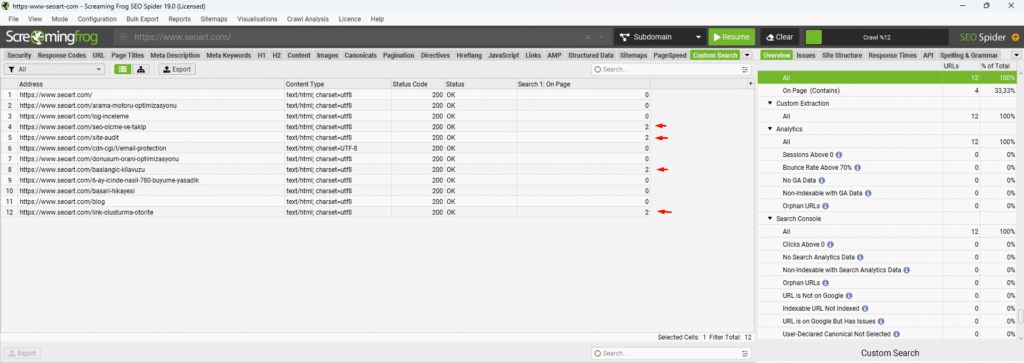Open the Issues tab in the right panel
The height and width of the screenshot is (363, 1024).
806,55
